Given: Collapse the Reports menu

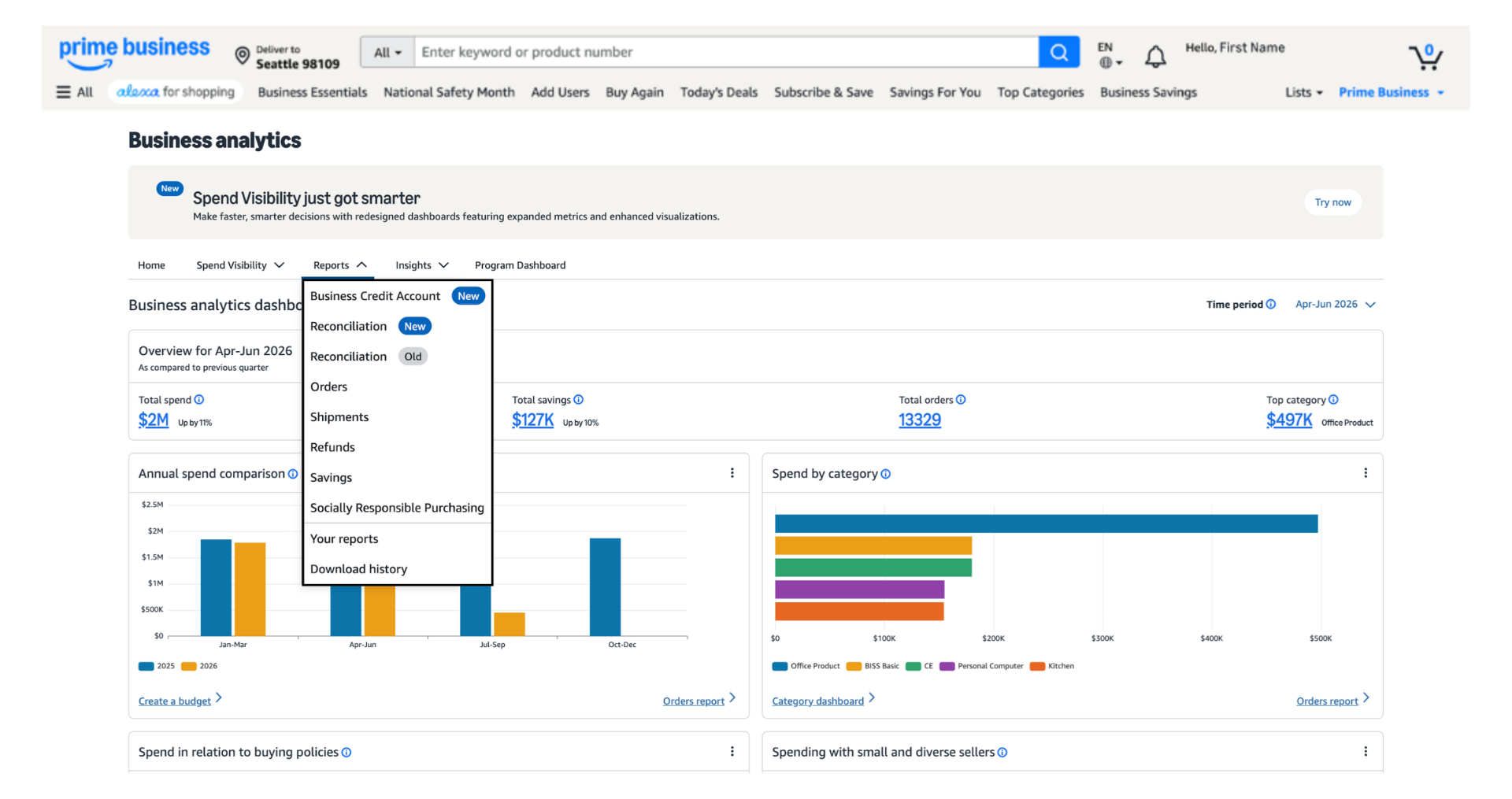Looking at the screenshot, I should coord(340,265).
